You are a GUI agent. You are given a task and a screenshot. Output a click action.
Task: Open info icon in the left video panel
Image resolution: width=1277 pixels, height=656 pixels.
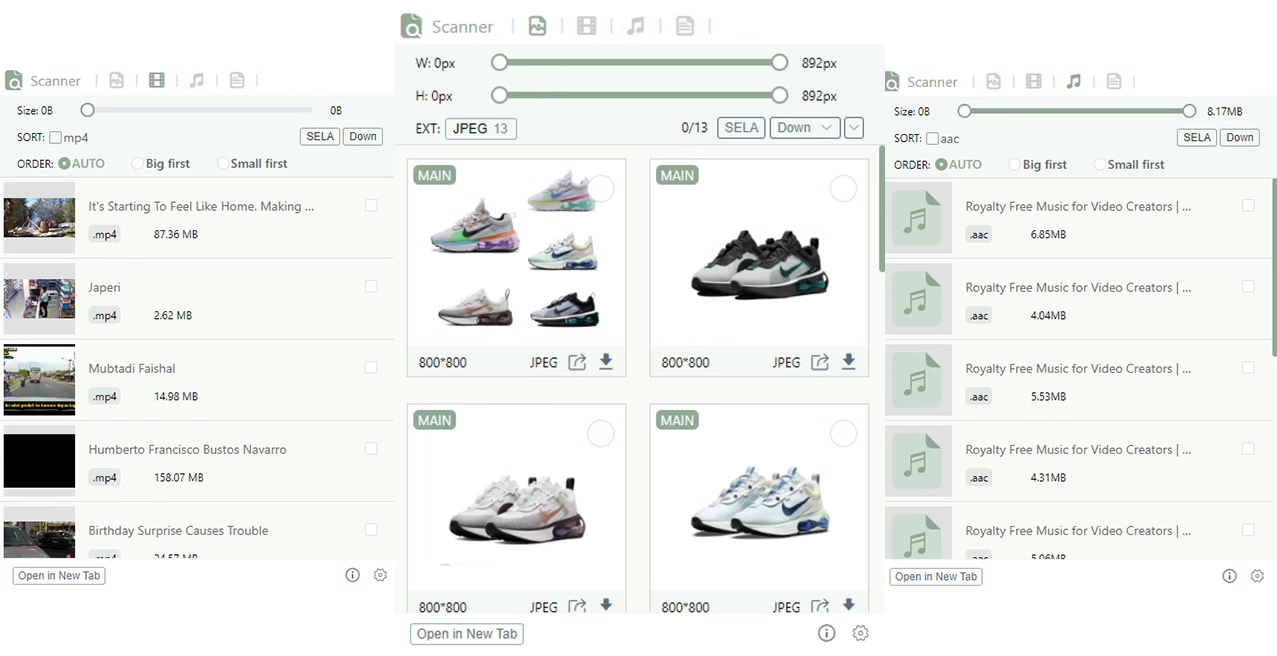click(352, 575)
